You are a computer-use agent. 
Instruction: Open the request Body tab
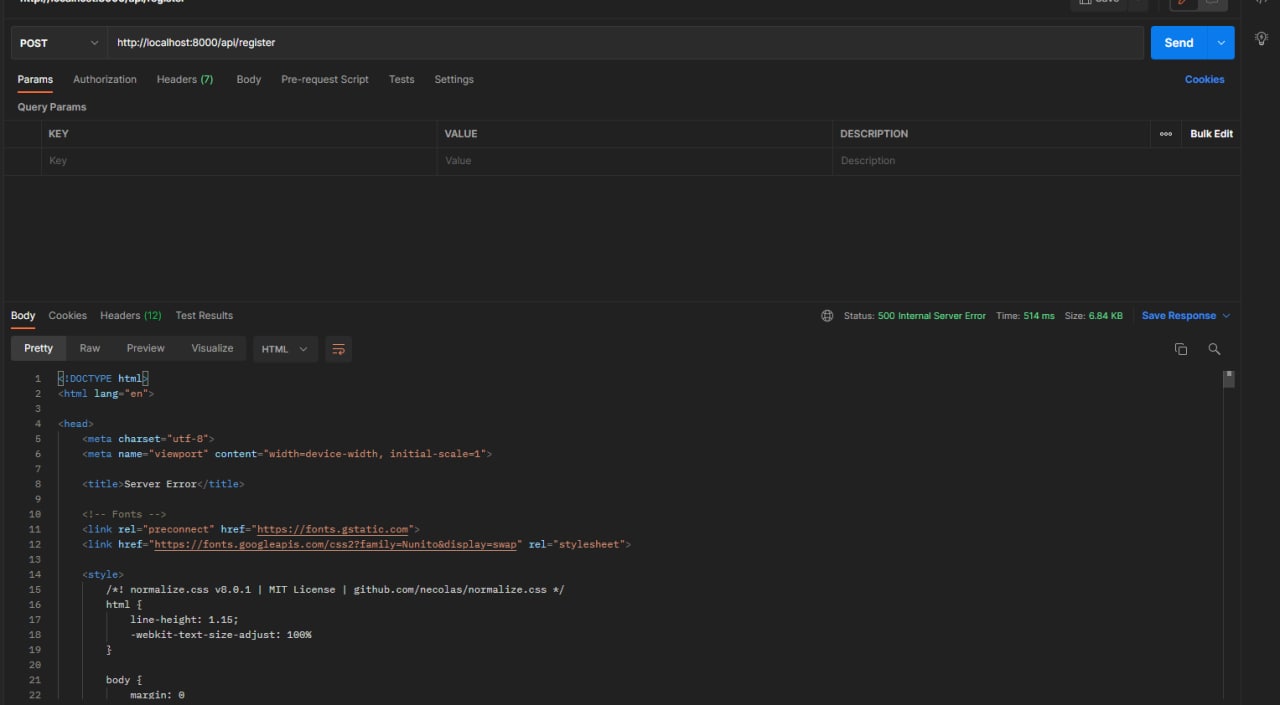coord(248,80)
